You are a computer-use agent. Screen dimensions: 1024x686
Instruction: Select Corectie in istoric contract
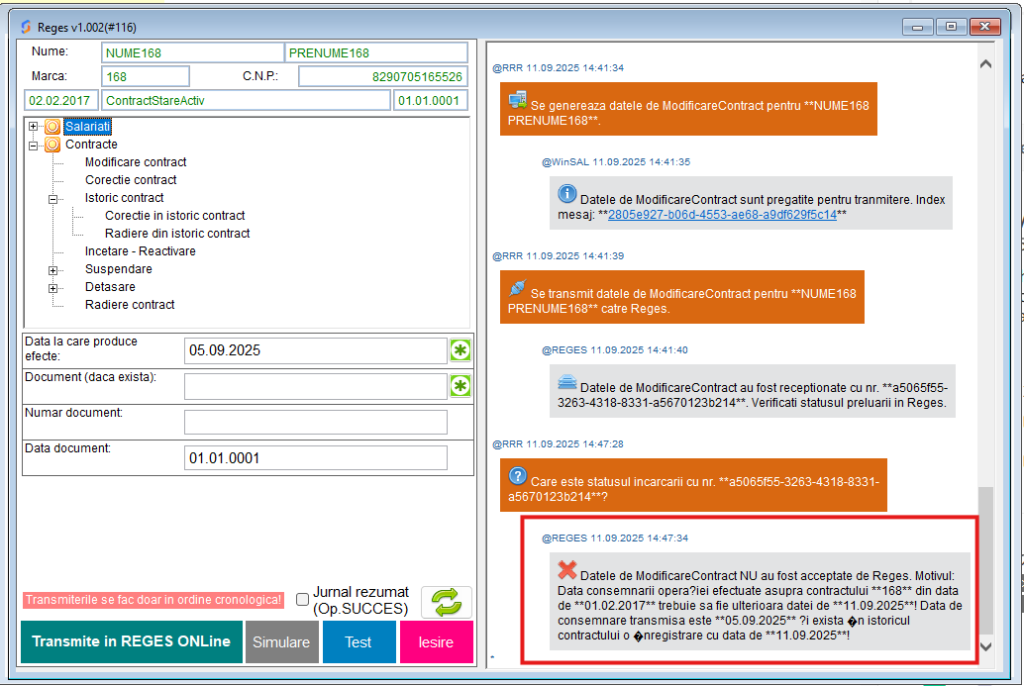(175, 216)
